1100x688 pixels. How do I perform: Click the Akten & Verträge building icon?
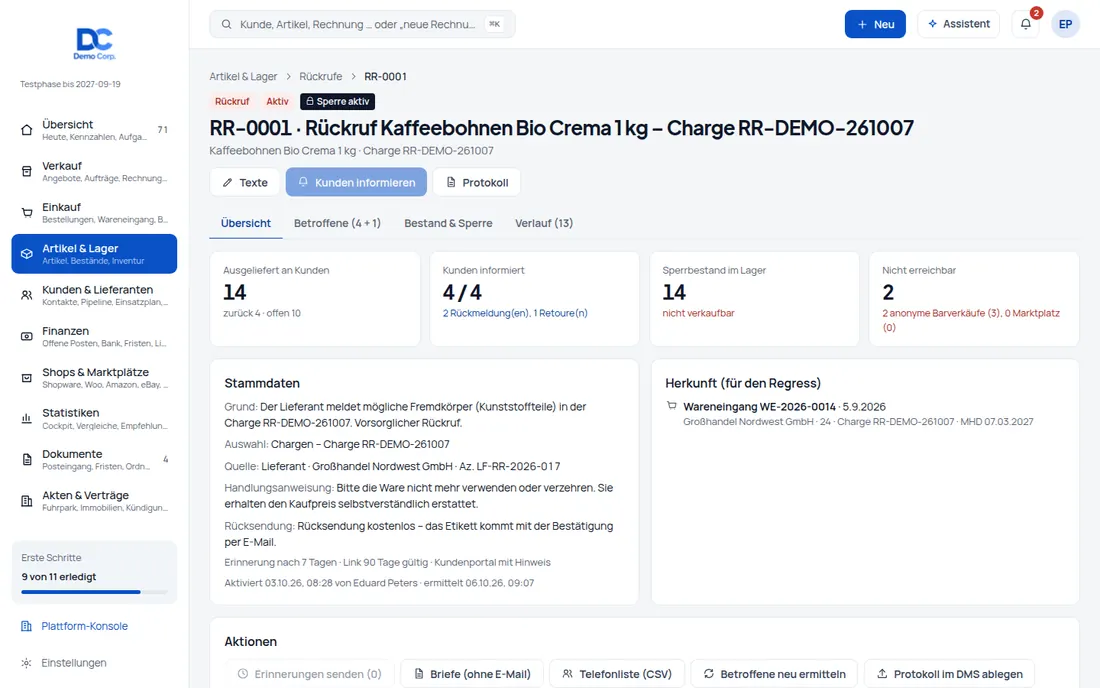(x=27, y=501)
